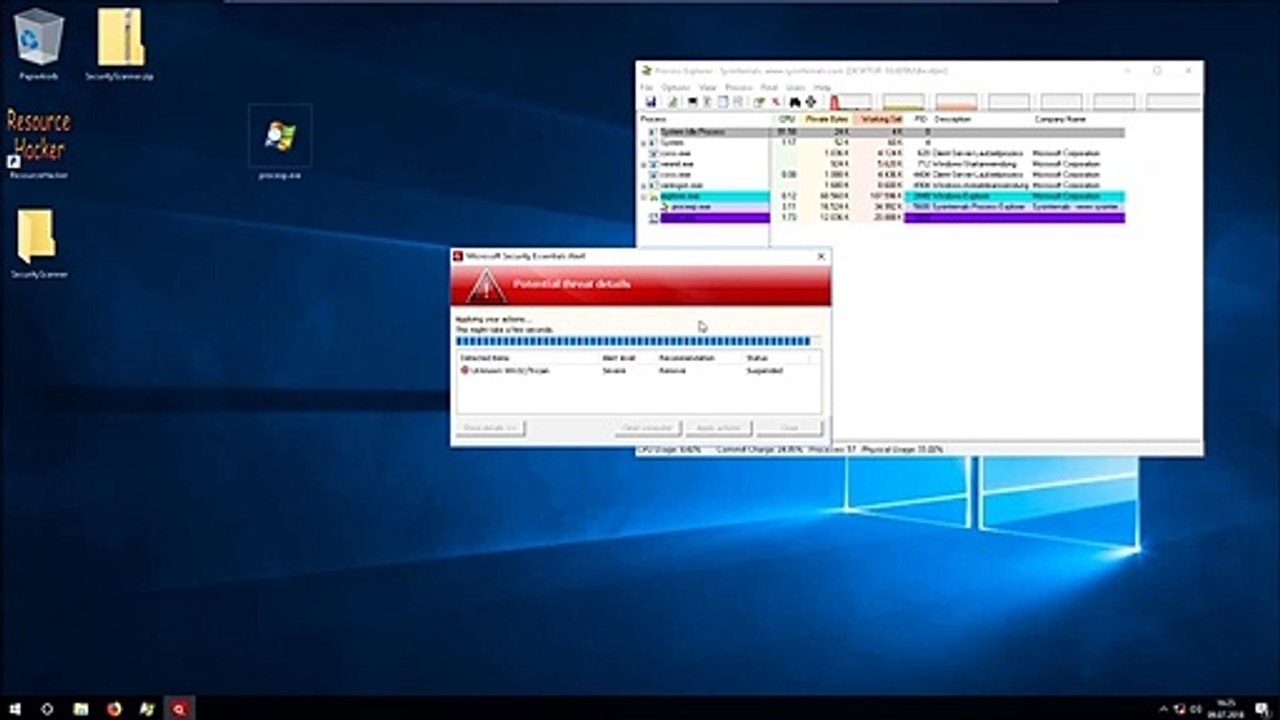Open the View menu
This screenshot has height=720, width=1280.
707,87
